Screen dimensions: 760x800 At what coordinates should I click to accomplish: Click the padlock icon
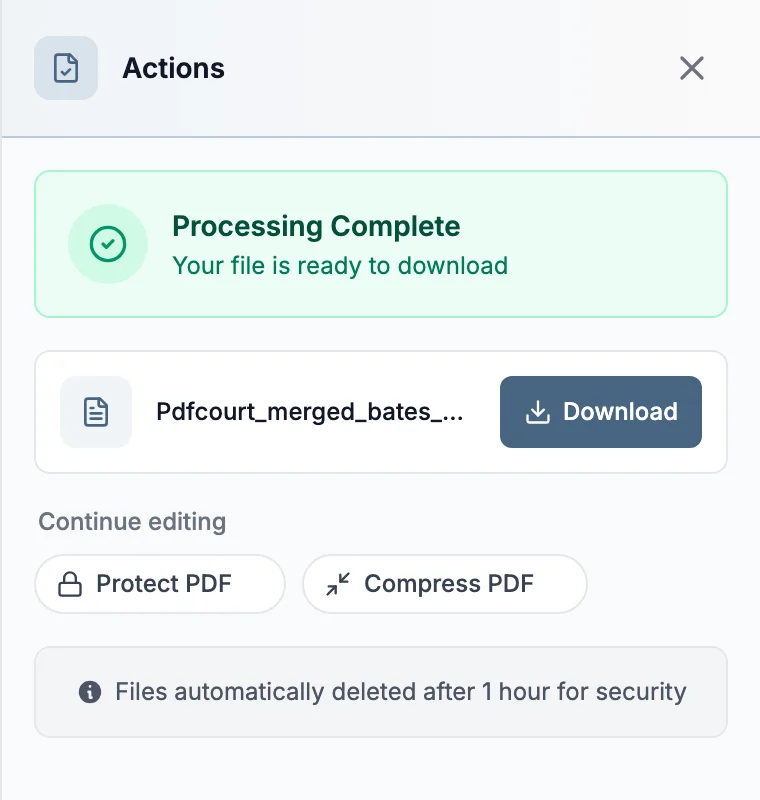70,584
